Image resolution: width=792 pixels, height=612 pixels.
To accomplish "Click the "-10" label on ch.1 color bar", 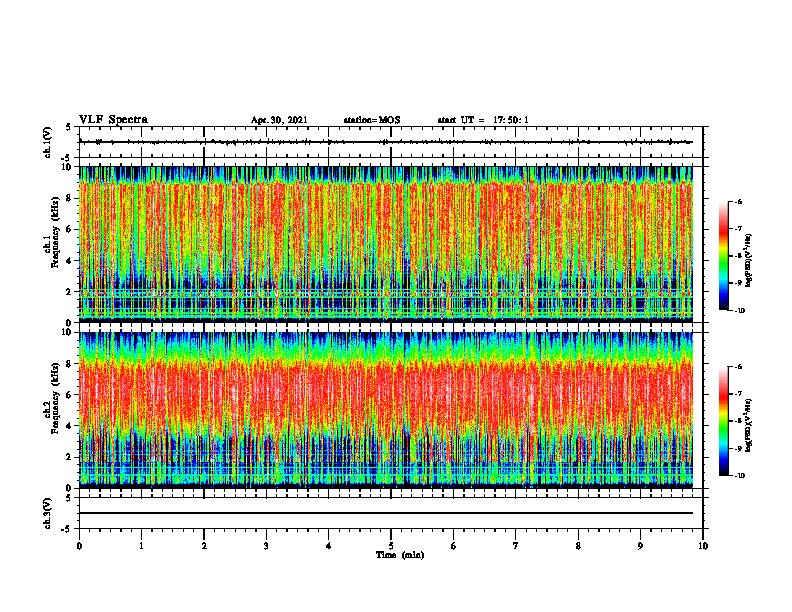I will (x=739, y=311).
